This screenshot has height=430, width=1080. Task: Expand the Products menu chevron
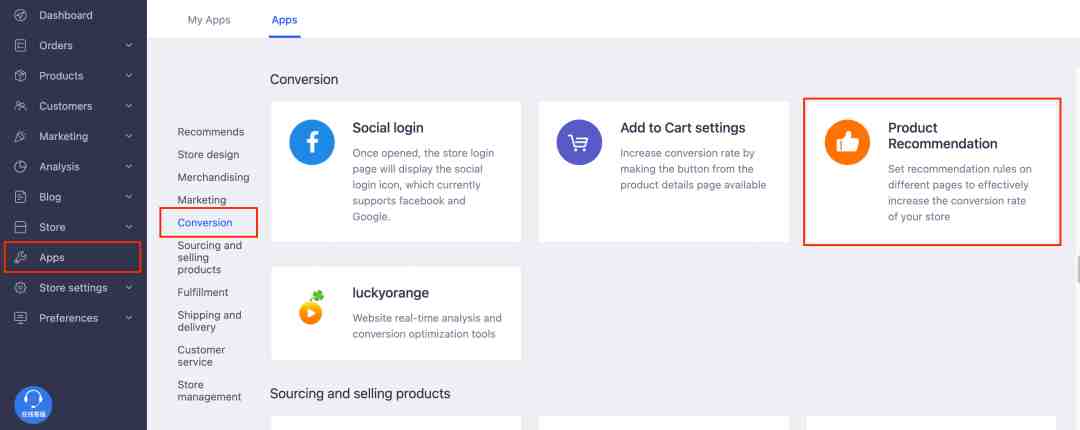tap(129, 76)
